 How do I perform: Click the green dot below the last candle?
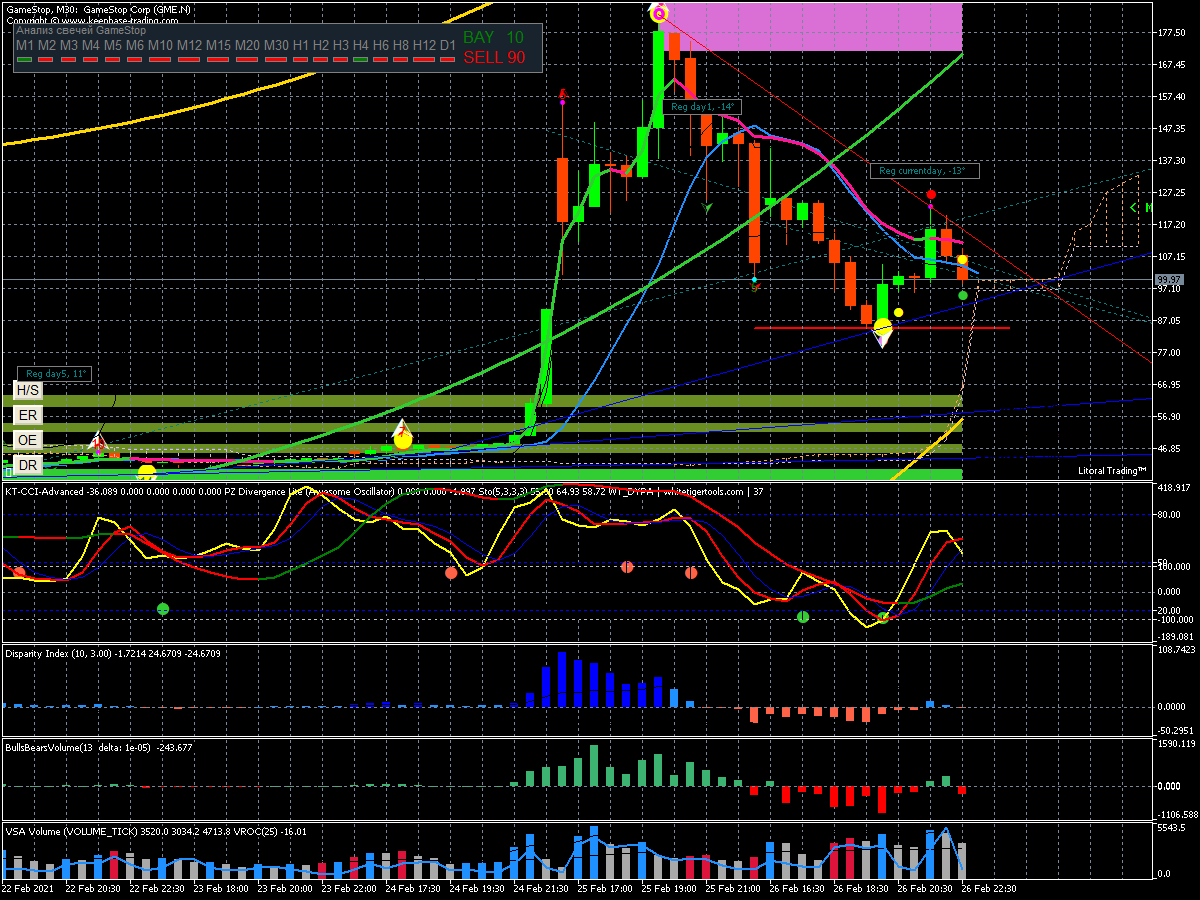click(x=962, y=295)
